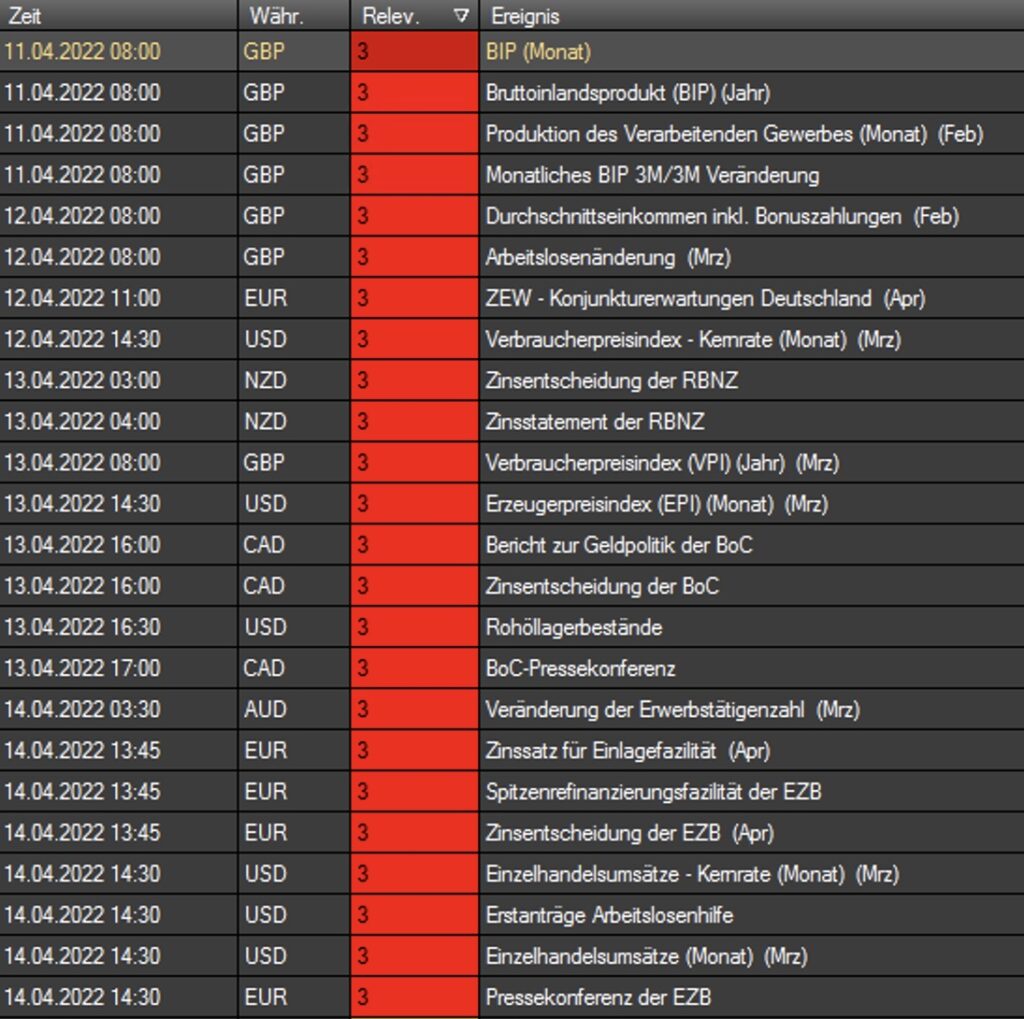Select Zinsentscheidung der EZB (Apr) entry
The width and height of the screenshot is (1024, 1019).
click(629, 832)
